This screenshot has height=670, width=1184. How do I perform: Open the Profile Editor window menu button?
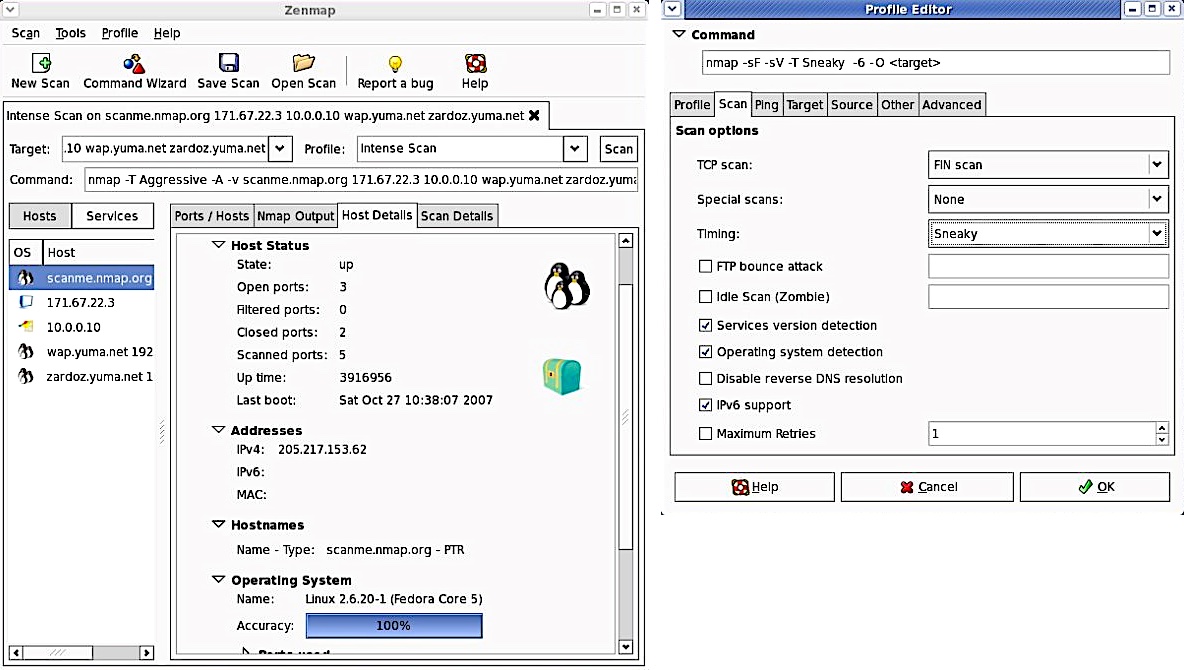pos(672,9)
